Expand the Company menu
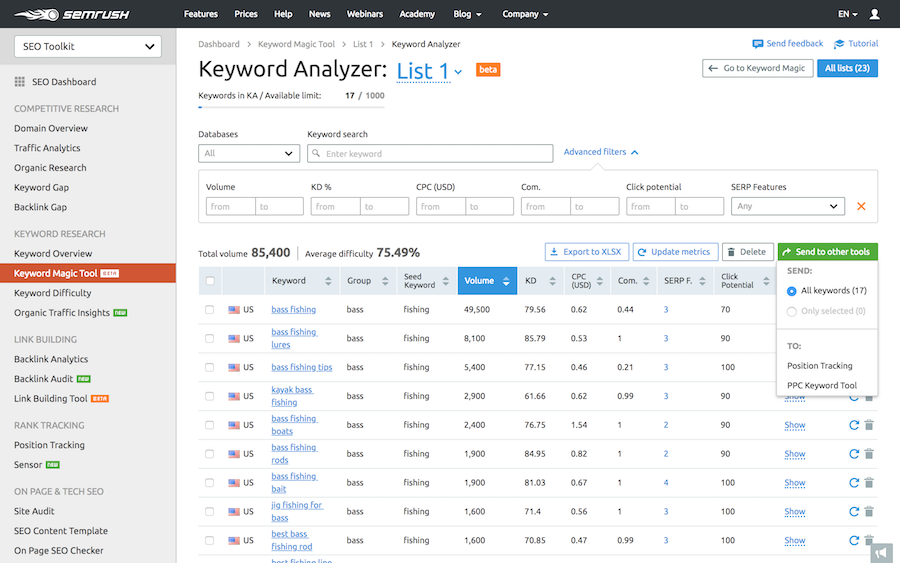Image resolution: width=900 pixels, height=563 pixels. (x=525, y=14)
